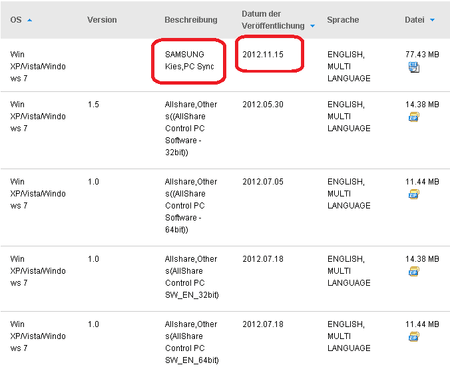Download the 77.43 MB Samsung Kies file
Screen dimensions: 450x367
click(x=414, y=68)
